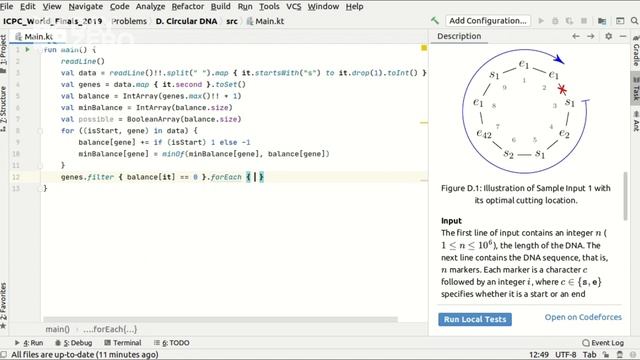Open the Build menu

(220, 7)
